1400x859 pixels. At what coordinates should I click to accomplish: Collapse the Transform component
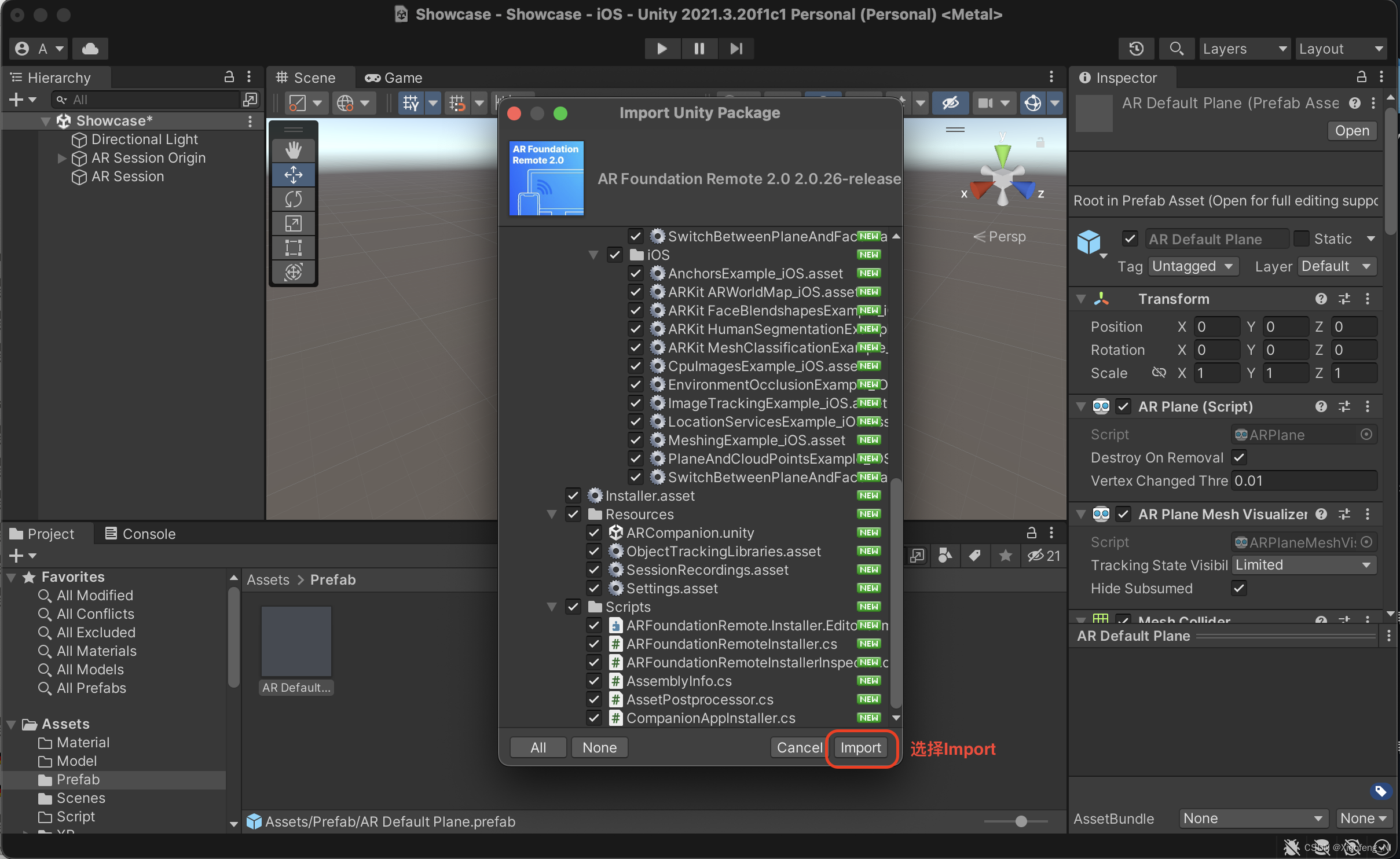point(1080,299)
